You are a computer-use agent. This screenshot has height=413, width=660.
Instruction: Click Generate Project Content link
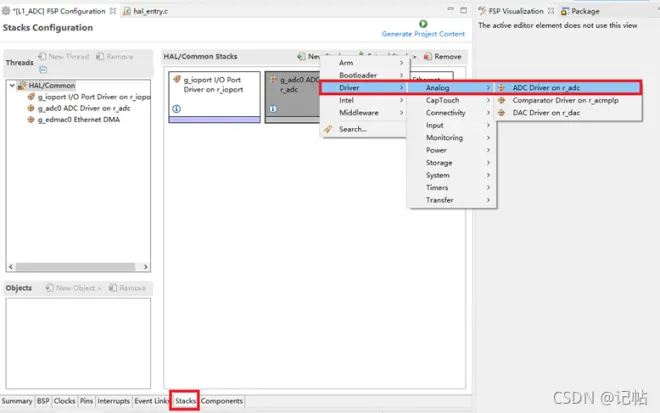click(423, 34)
